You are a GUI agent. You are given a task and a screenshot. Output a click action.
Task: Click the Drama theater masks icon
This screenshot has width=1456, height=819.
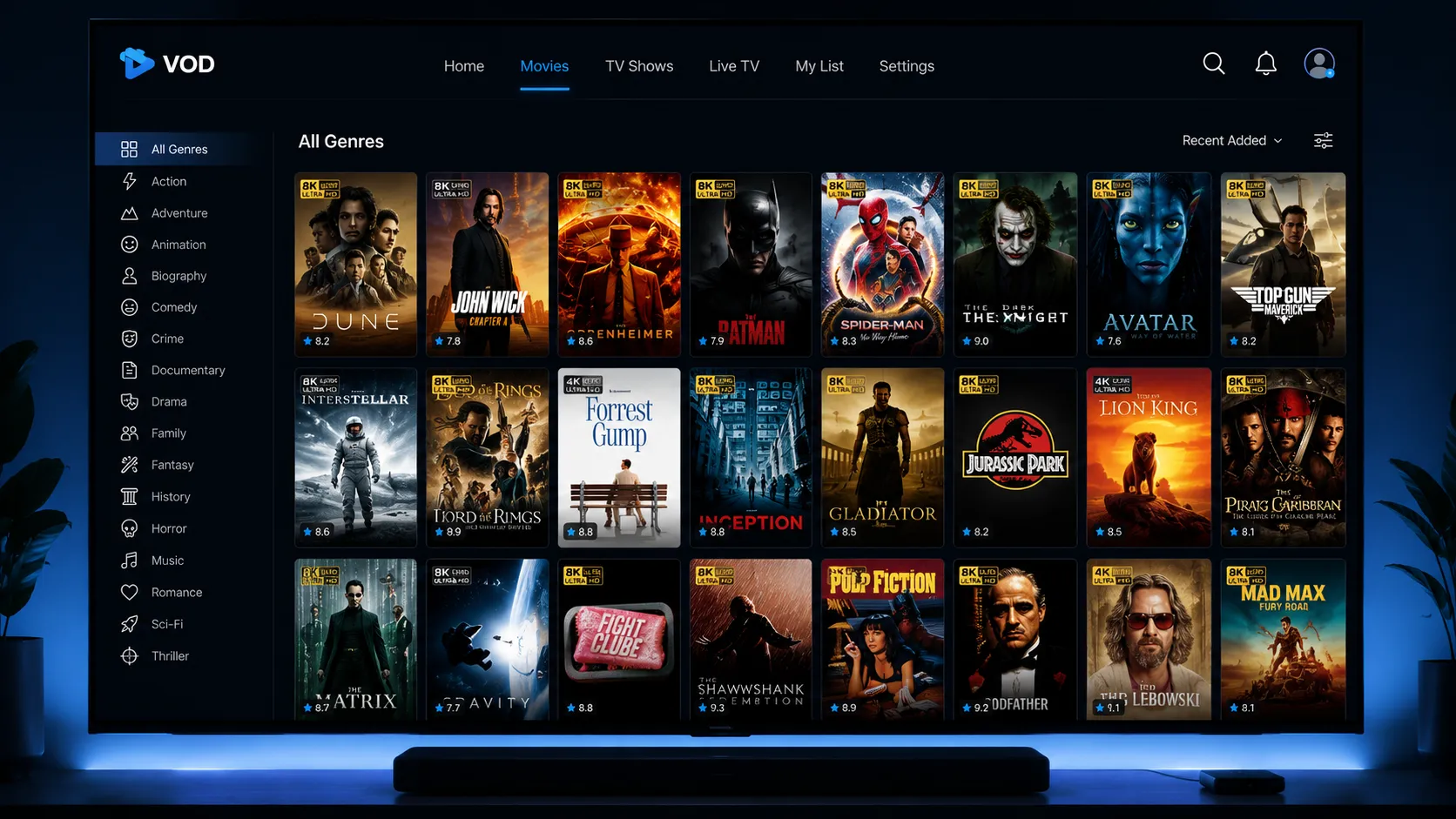point(129,401)
